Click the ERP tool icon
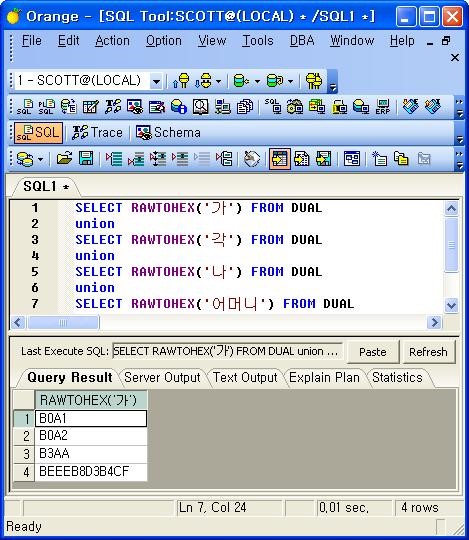The width and height of the screenshot is (469, 540). (x=383, y=107)
